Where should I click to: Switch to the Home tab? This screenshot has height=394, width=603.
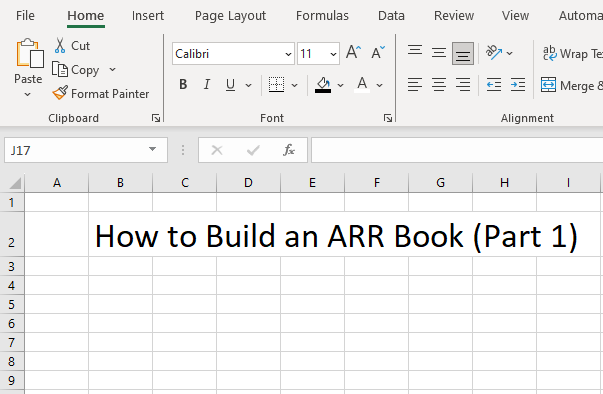pos(86,16)
